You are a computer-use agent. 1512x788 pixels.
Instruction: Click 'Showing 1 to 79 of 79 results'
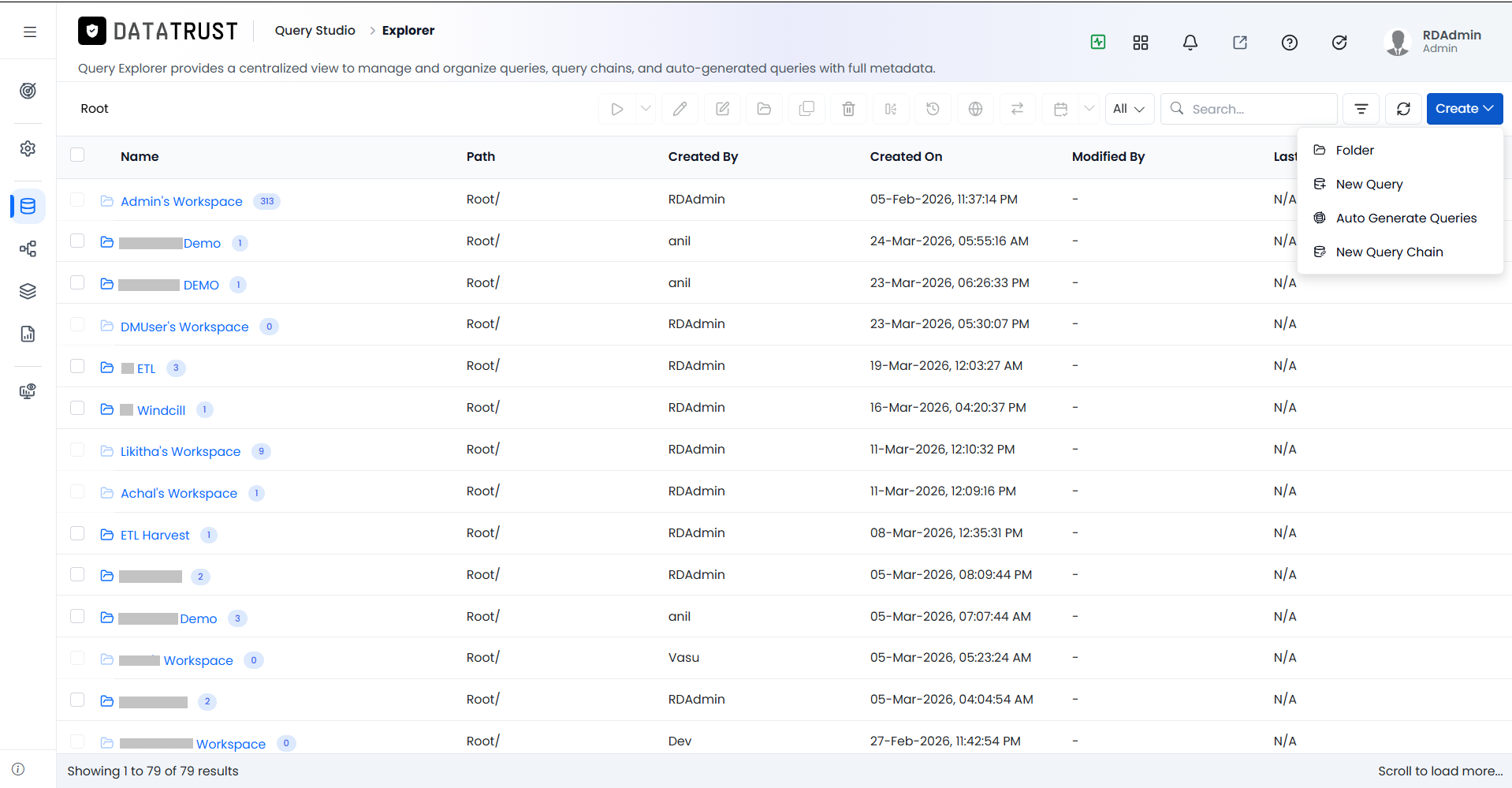point(153,771)
